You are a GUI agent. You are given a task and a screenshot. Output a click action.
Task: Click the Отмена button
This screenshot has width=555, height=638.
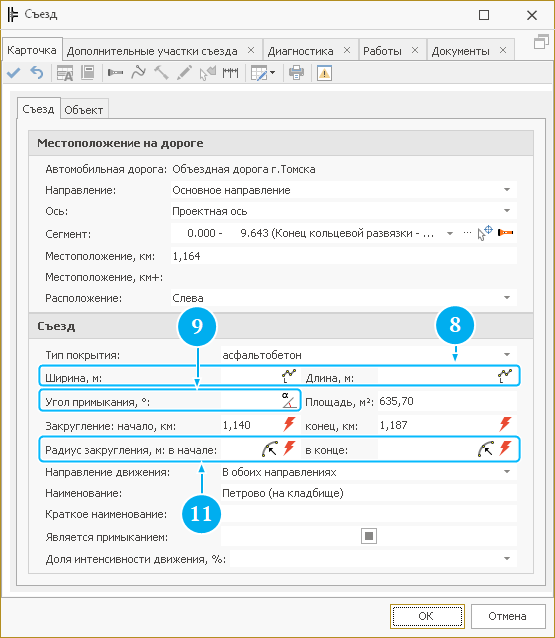click(x=508, y=616)
